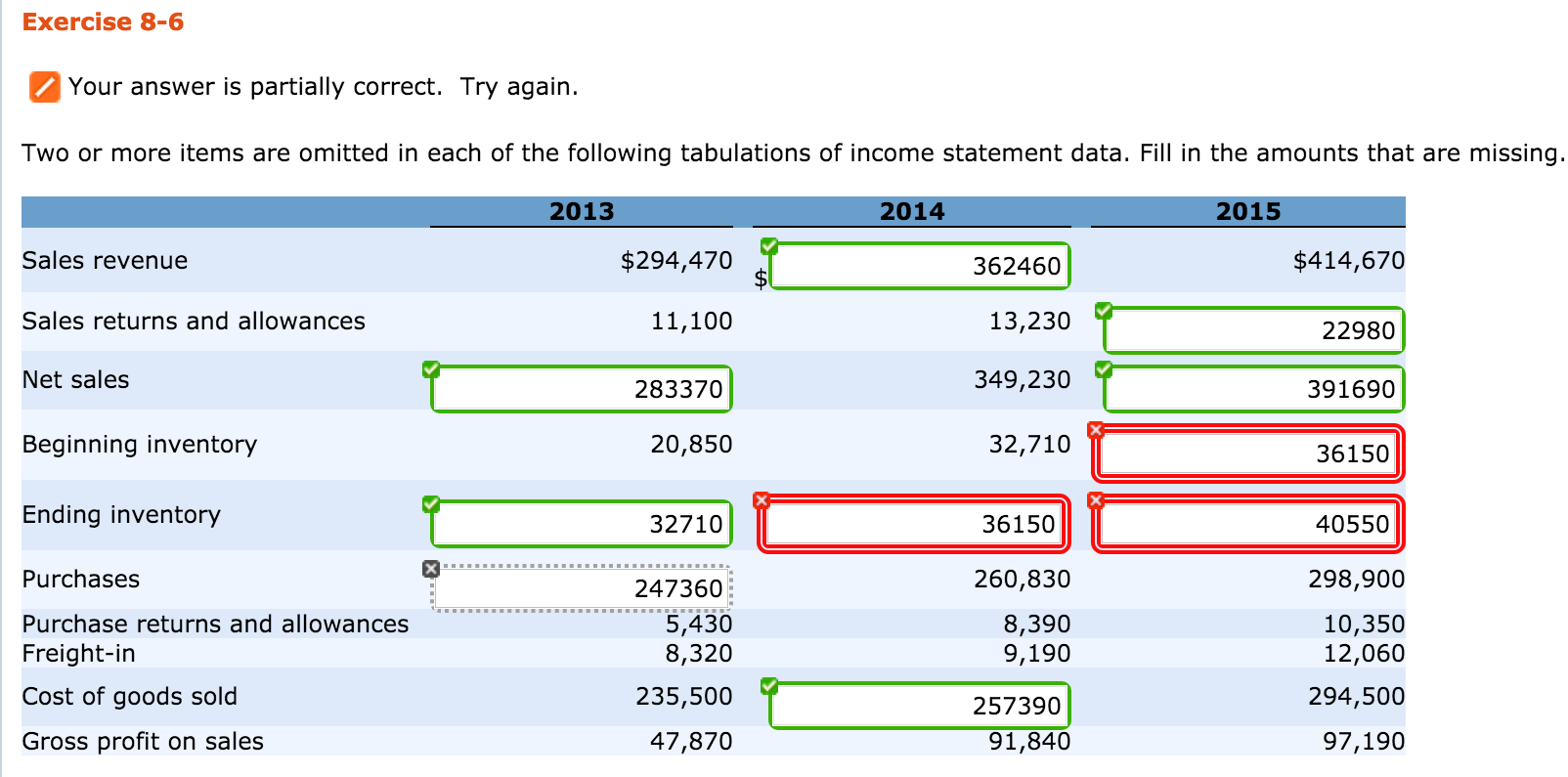Edit the incorrect 2015 Beginning inventory field

point(1247,453)
